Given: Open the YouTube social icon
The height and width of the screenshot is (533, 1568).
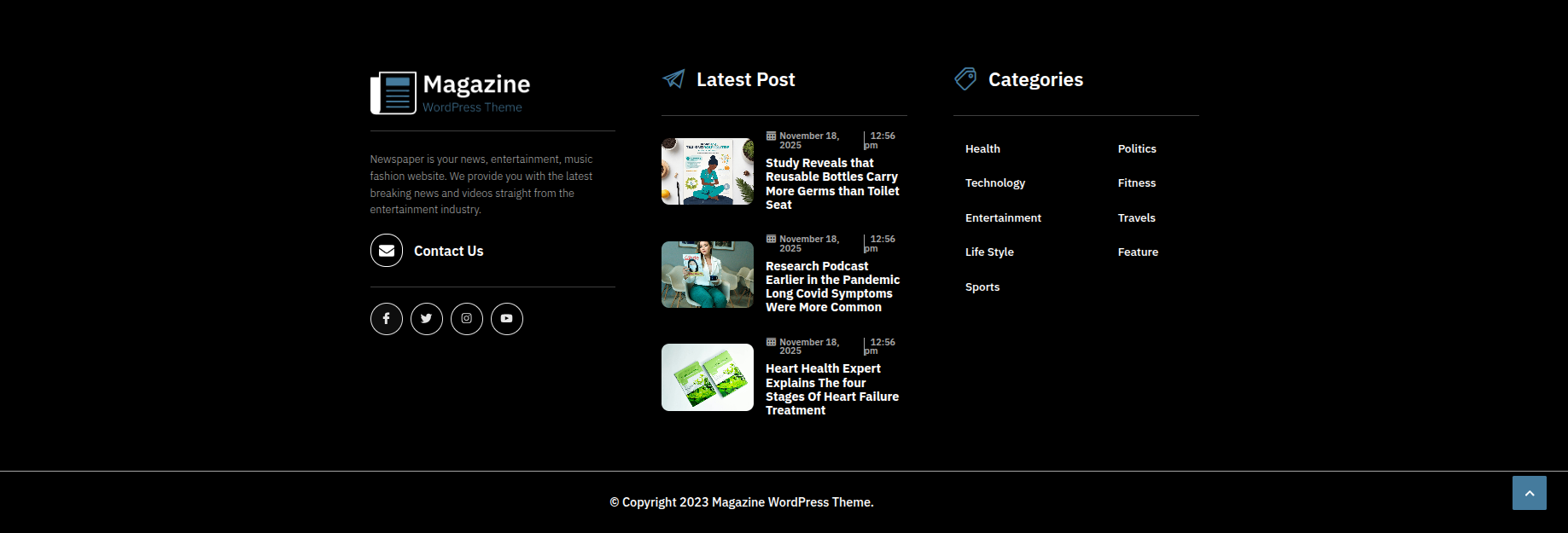Looking at the screenshot, I should [506, 319].
